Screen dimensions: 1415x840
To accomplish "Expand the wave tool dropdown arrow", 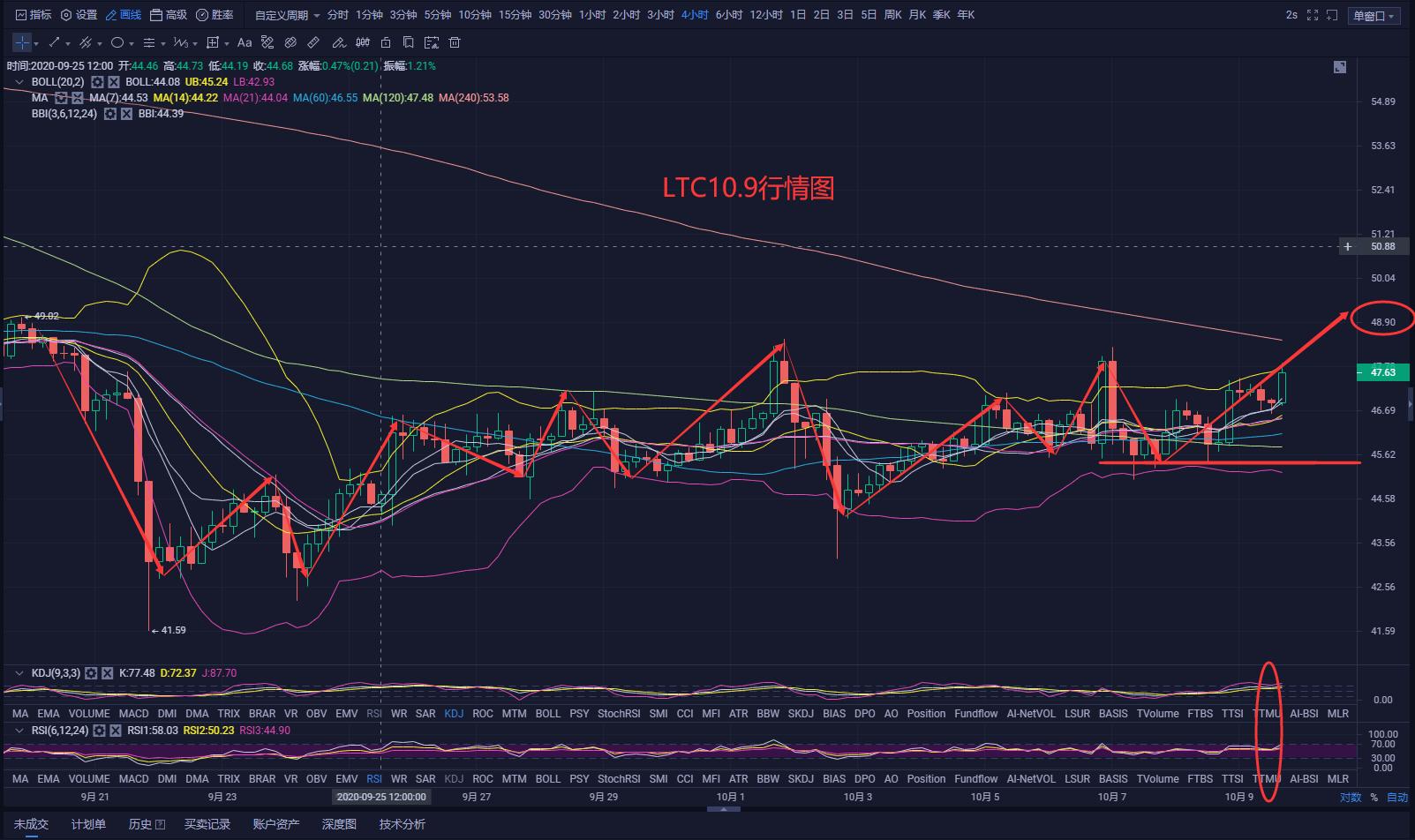I will pos(195,43).
